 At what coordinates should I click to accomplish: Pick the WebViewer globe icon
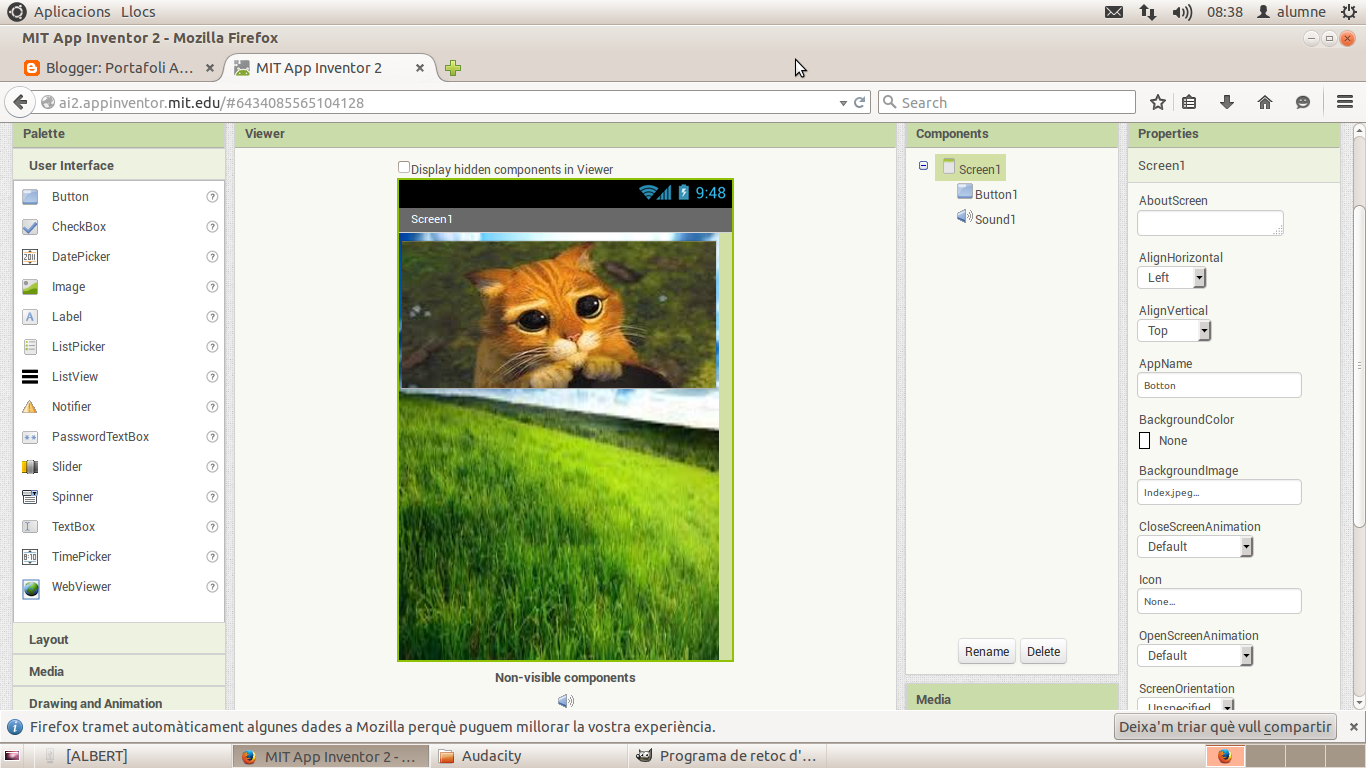[30, 588]
